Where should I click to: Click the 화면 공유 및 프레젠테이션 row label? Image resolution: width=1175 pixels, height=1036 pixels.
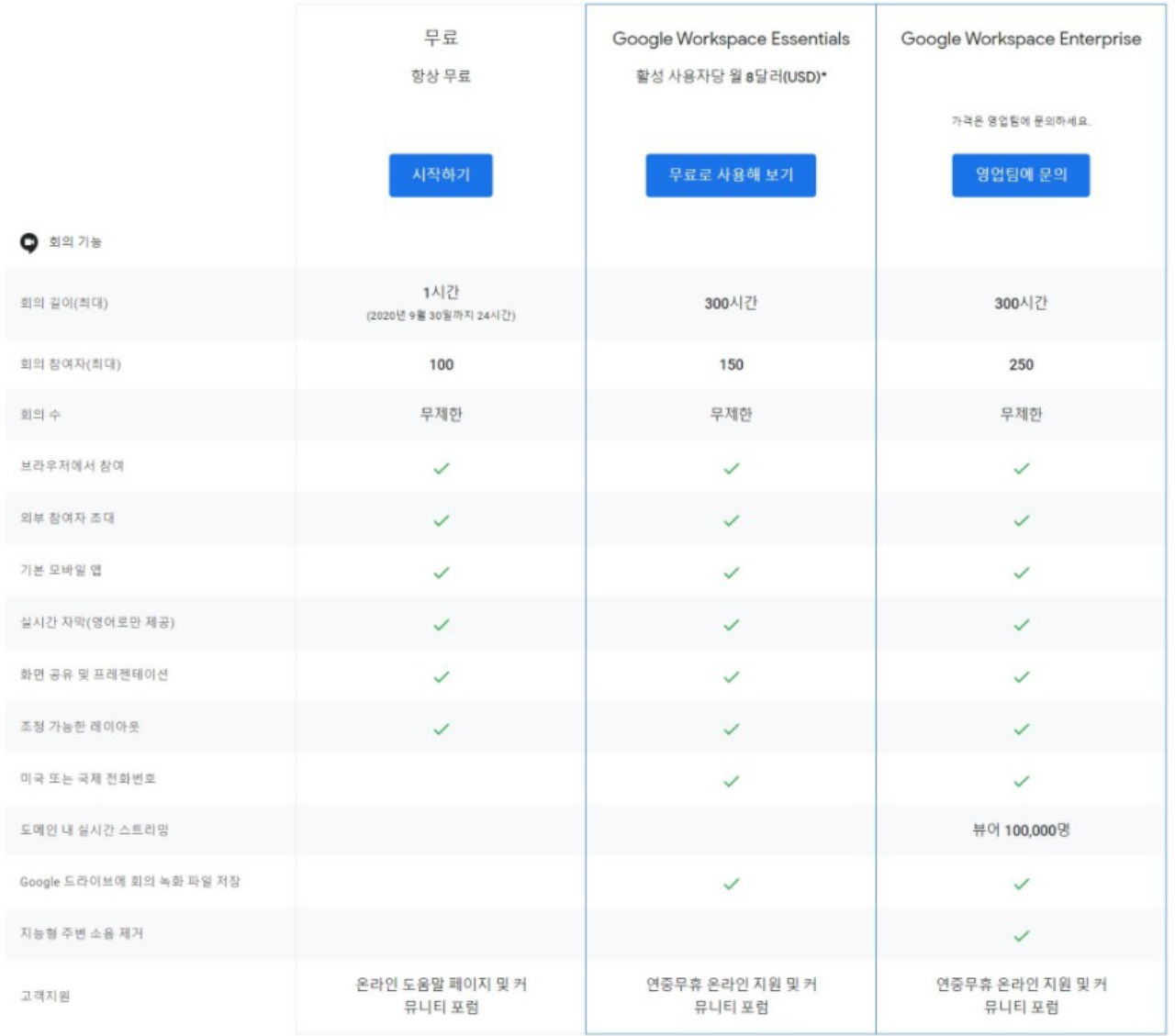[94, 674]
